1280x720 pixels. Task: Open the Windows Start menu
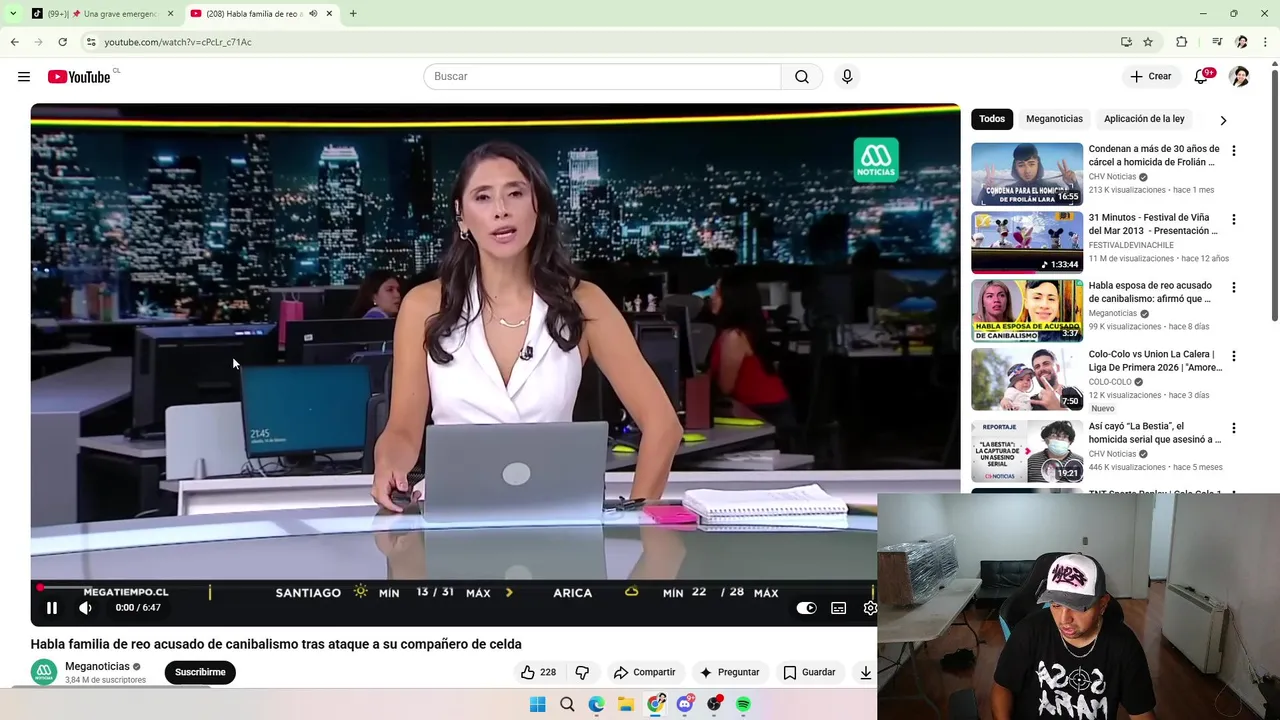pyautogui.click(x=537, y=704)
